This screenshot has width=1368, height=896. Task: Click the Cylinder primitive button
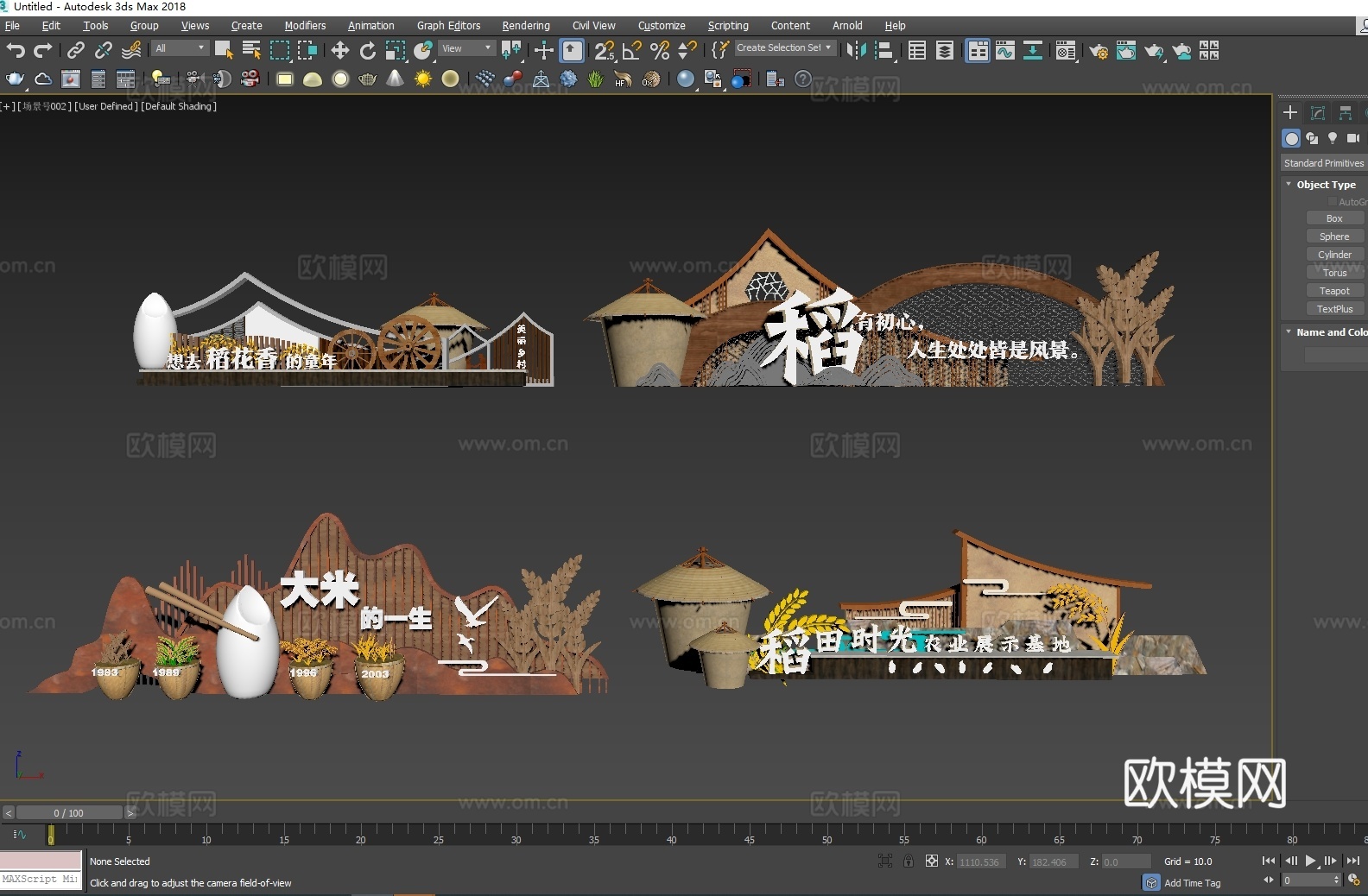(1334, 255)
